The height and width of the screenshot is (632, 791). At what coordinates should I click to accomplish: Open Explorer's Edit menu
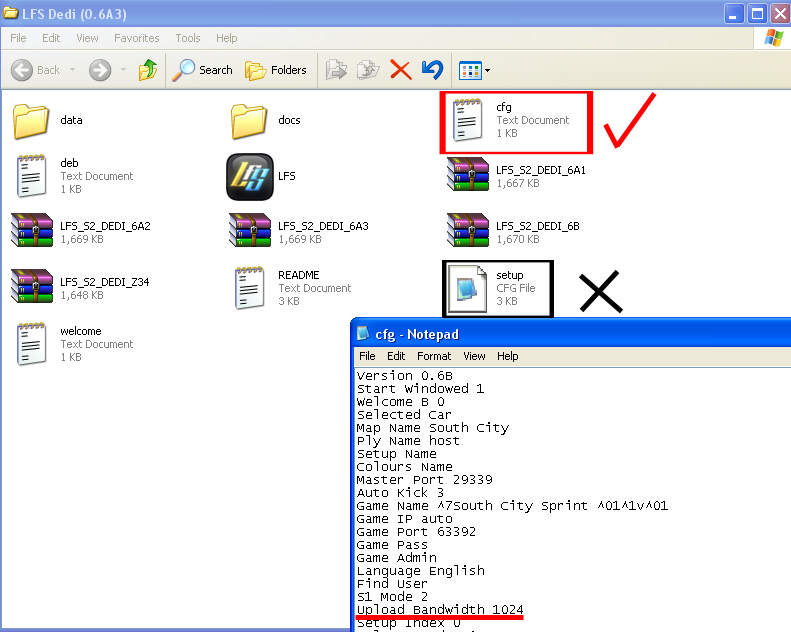(x=51, y=38)
